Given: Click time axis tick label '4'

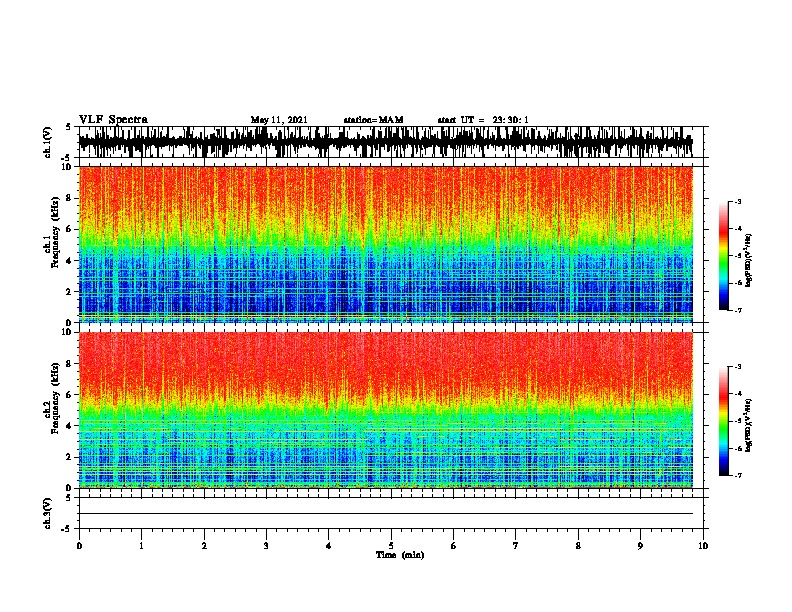Looking at the screenshot, I should (328, 545).
